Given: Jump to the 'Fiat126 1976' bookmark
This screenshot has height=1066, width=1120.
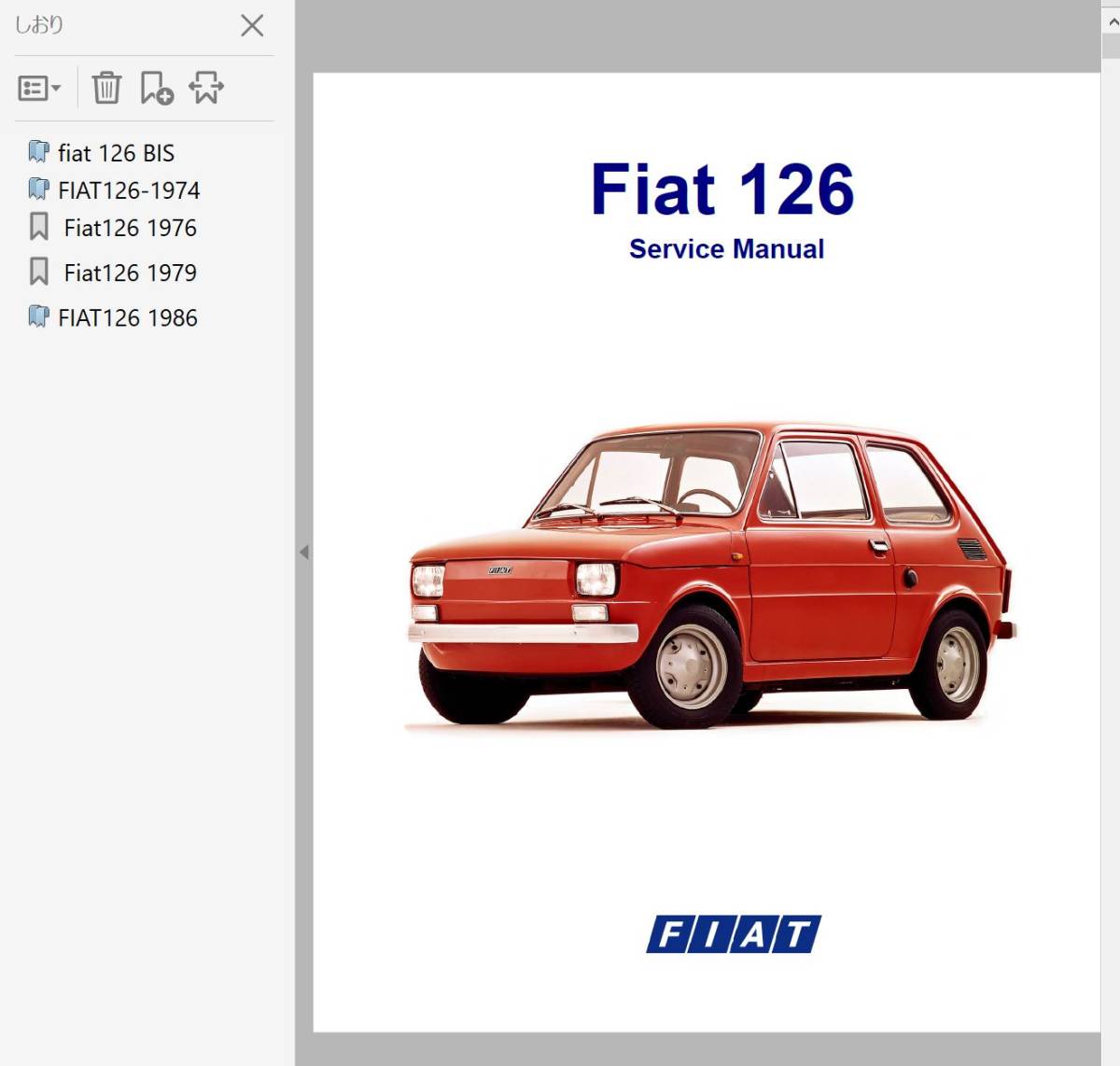Looking at the screenshot, I should pyautogui.click(x=131, y=228).
